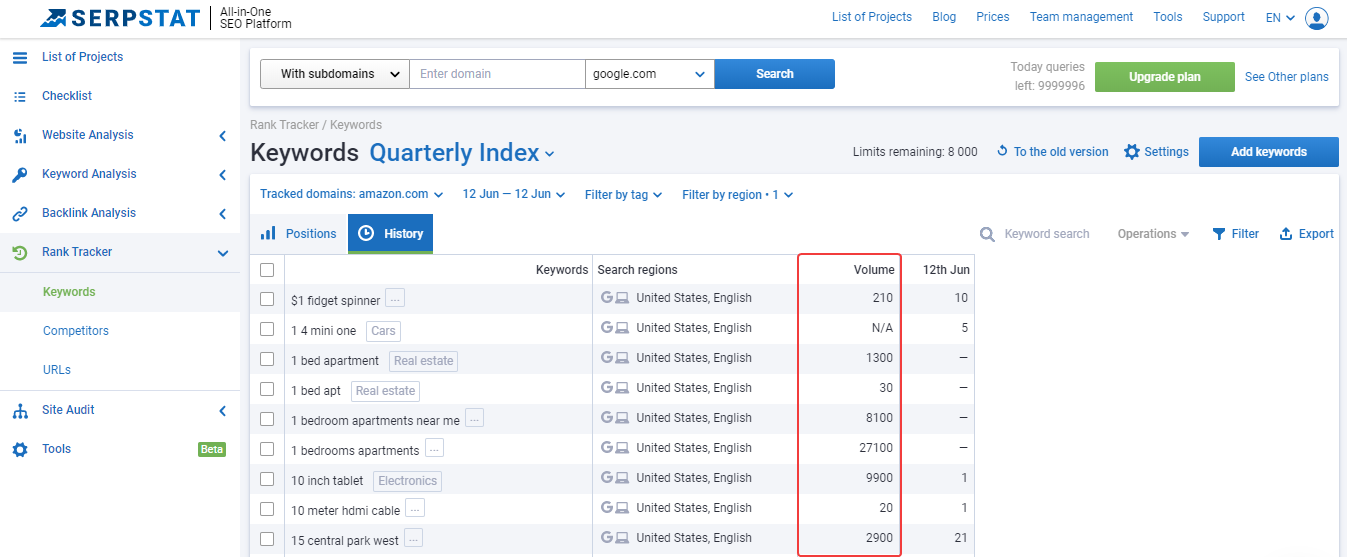Click the Checklist icon in sidebar
1347x557 pixels.
pos(20,96)
